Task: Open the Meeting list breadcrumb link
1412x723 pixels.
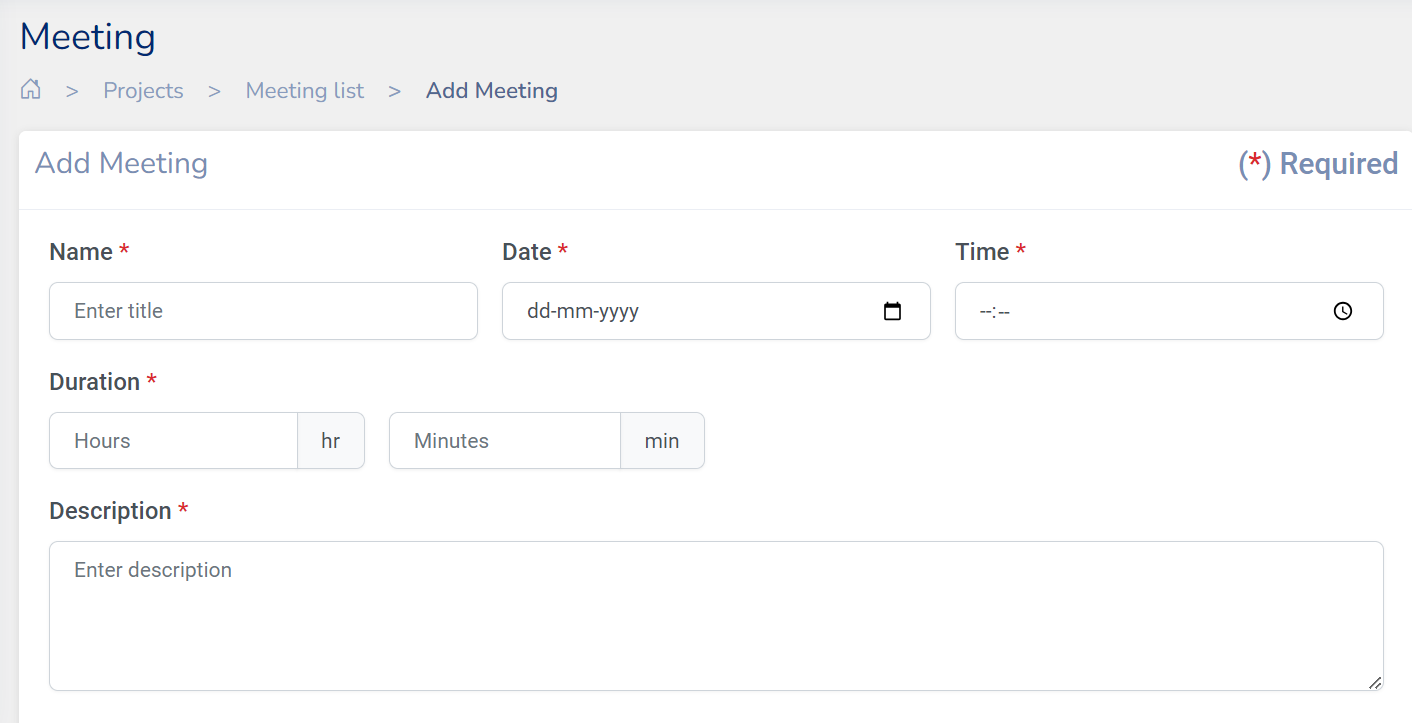Action: coord(304,91)
